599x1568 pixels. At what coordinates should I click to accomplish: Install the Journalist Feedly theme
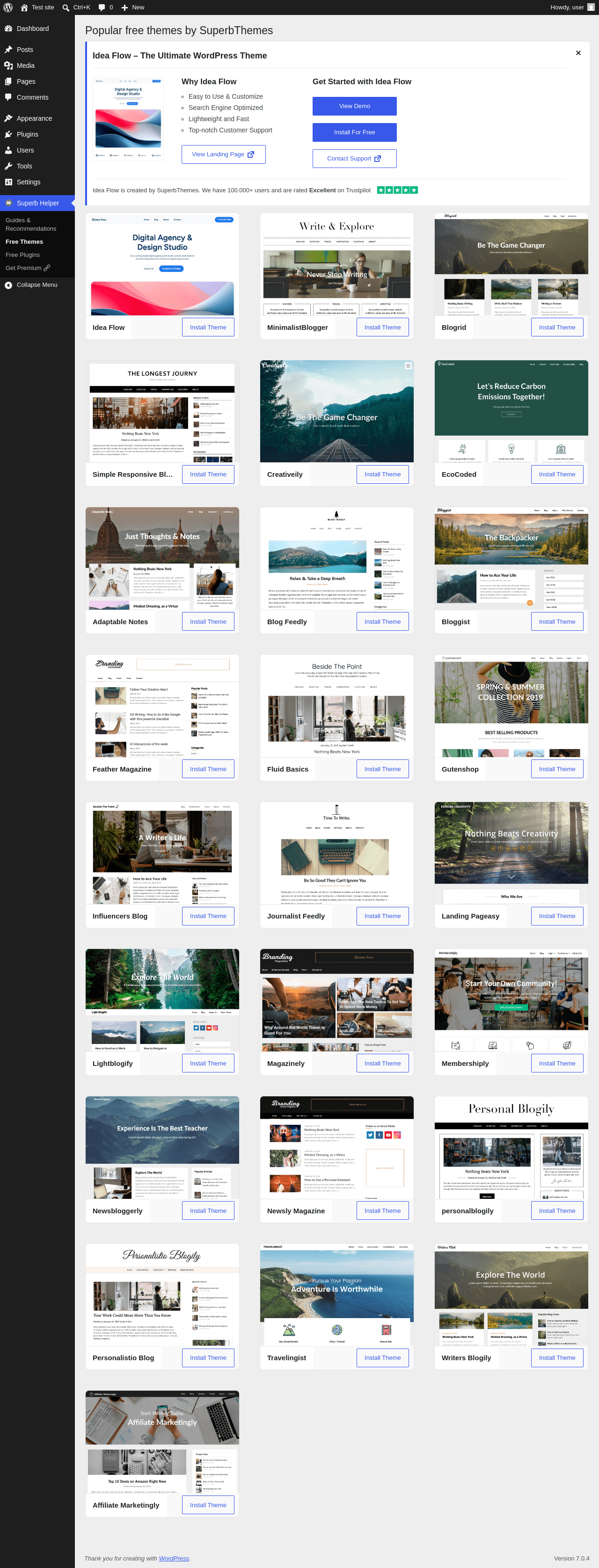point(382,916)
